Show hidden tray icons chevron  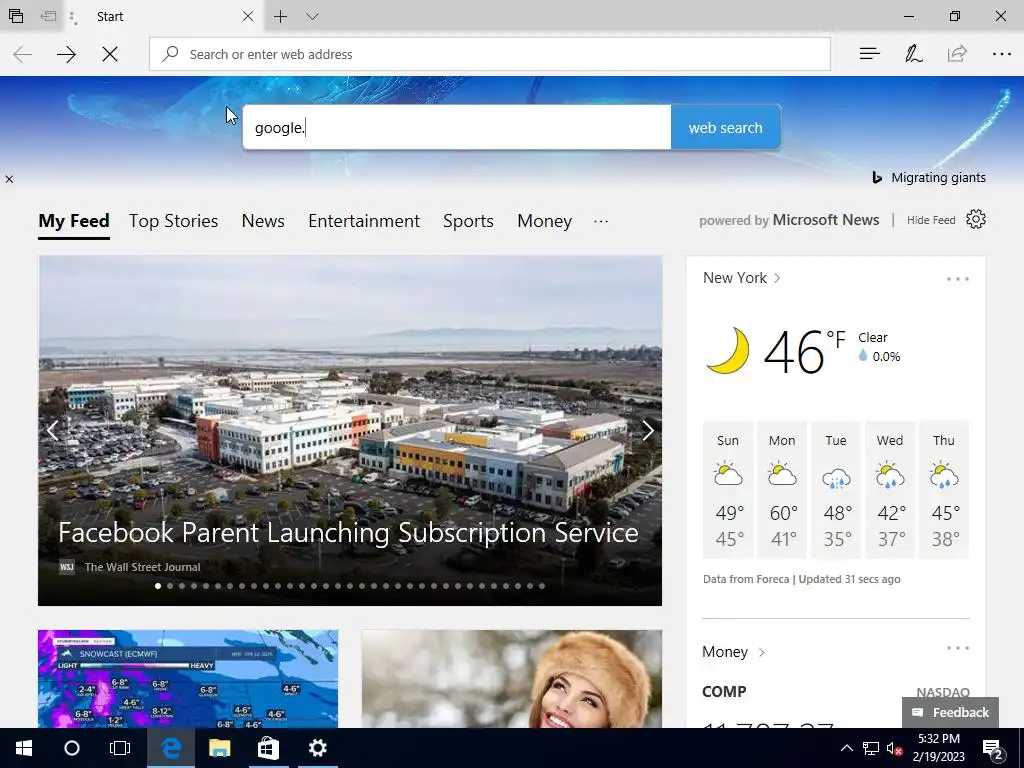[846, 748]
